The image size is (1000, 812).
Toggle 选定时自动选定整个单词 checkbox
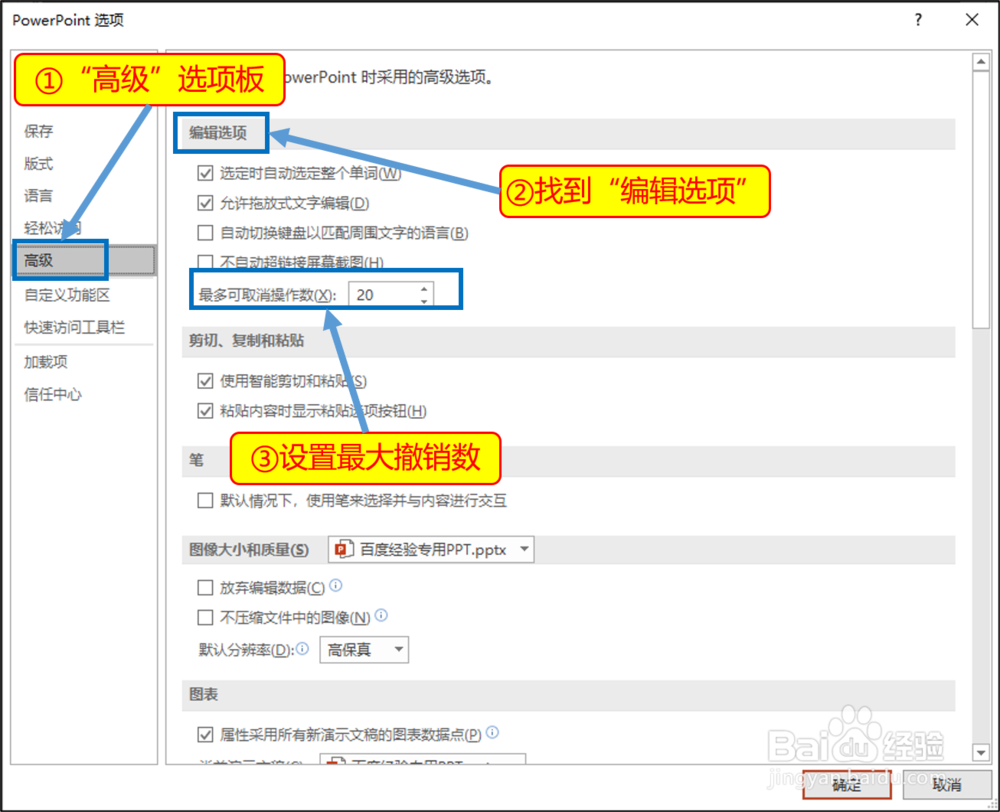tap(205, 173)
